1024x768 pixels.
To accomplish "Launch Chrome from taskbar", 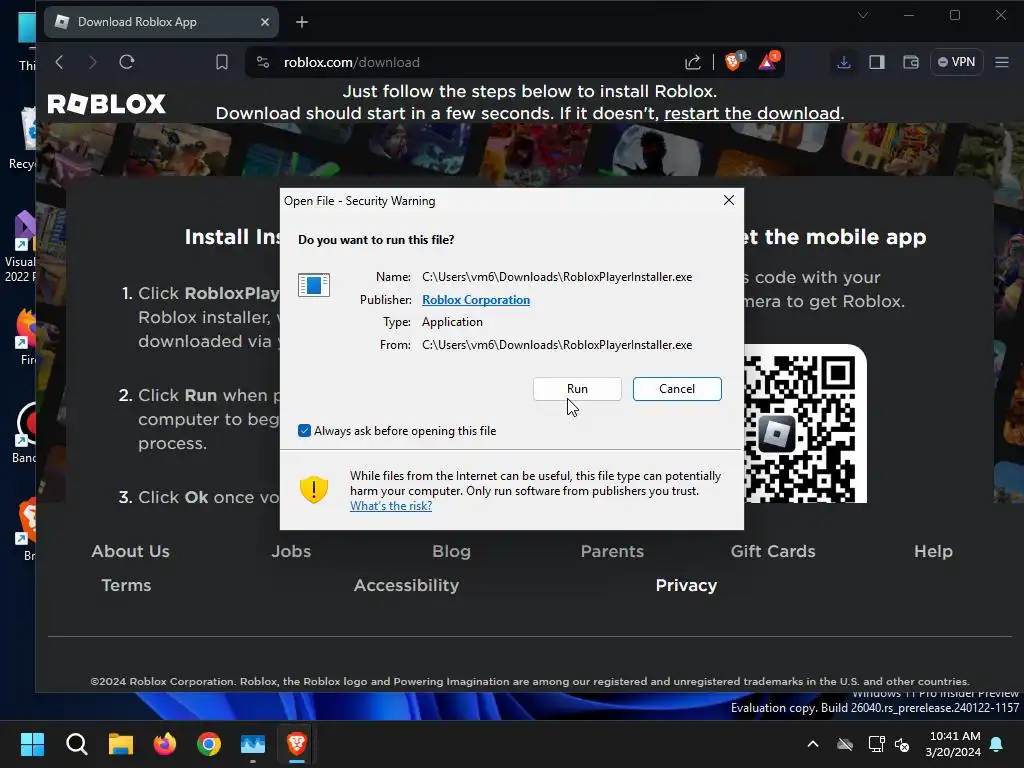I will point(209,744).
